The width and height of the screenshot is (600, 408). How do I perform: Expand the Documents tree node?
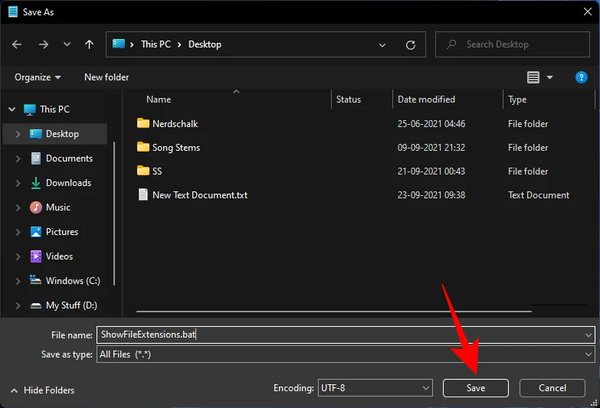(x=18, y=158)
